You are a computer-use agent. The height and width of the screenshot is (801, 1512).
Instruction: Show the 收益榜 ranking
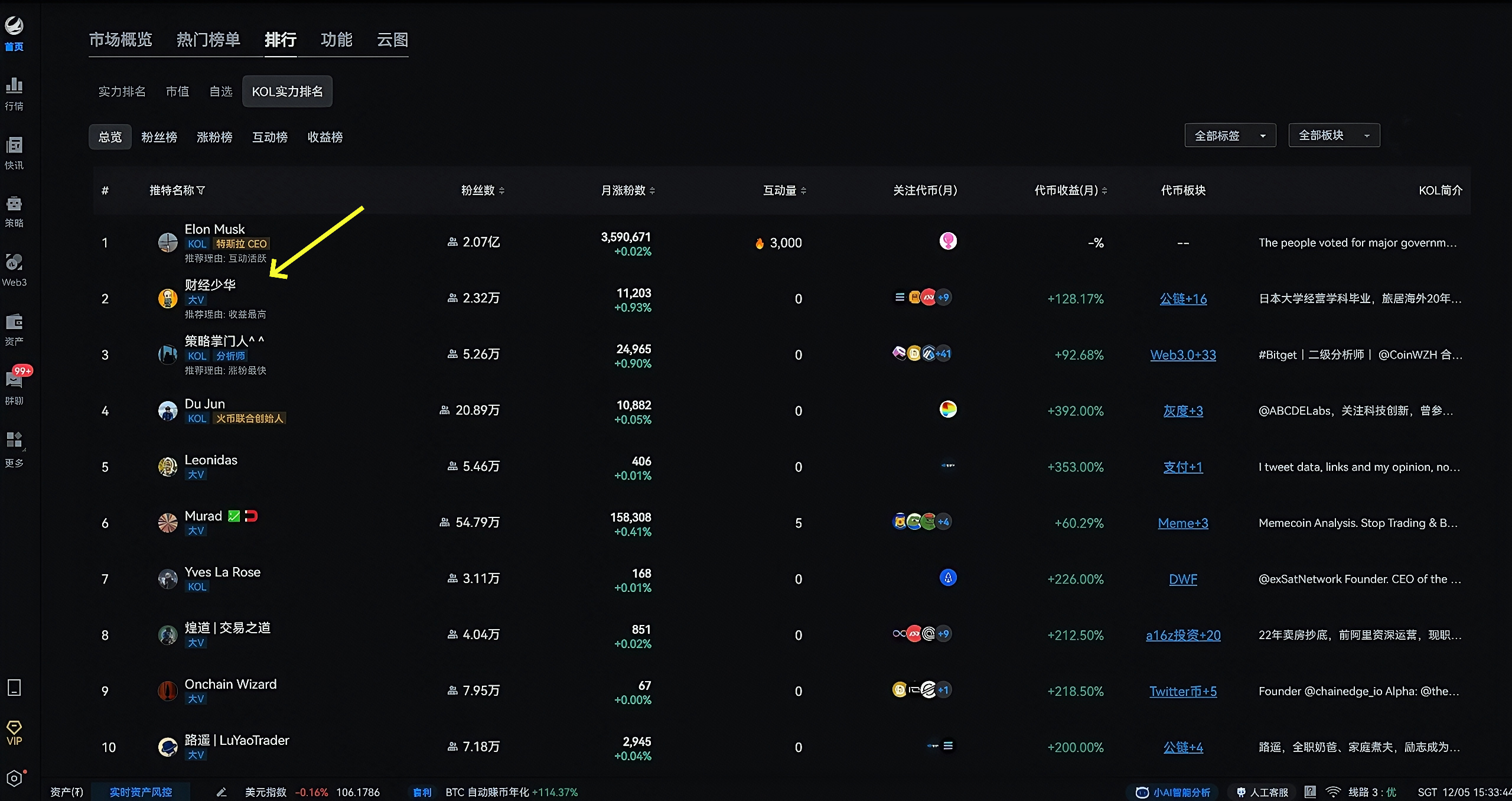coord(325,137)
